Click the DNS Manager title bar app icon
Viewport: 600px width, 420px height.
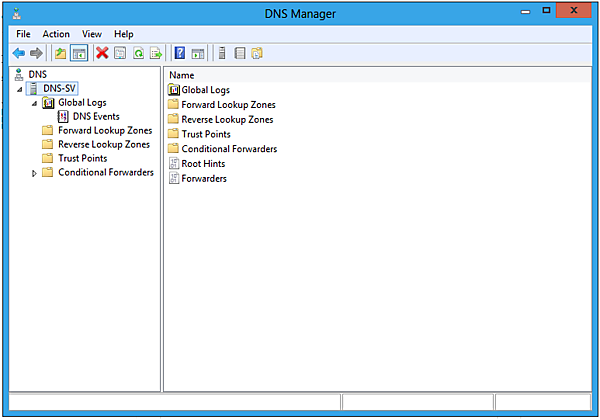click(16, 14)
